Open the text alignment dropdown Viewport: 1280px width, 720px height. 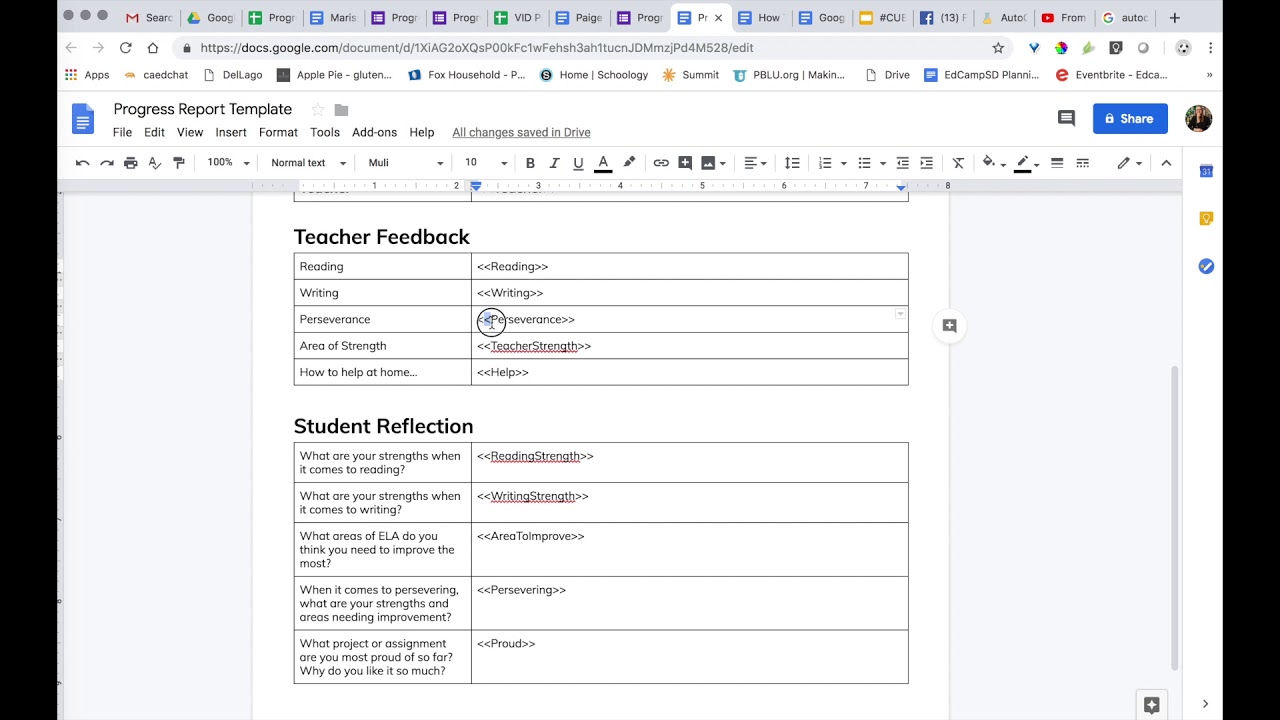(x=756, y=163)
